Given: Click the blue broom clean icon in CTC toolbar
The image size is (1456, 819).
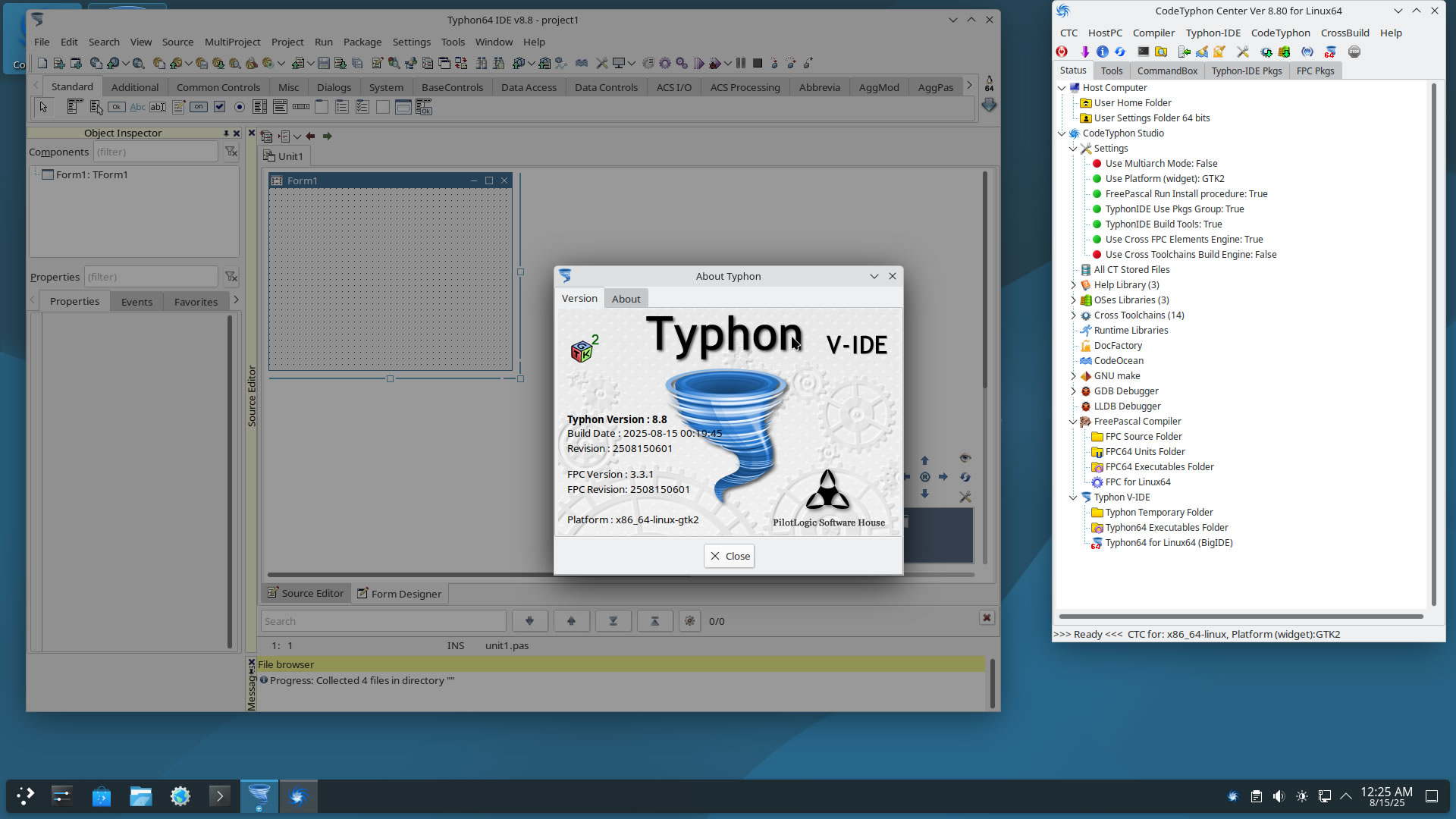Looking at the screenshot, I should [1202, 52].
